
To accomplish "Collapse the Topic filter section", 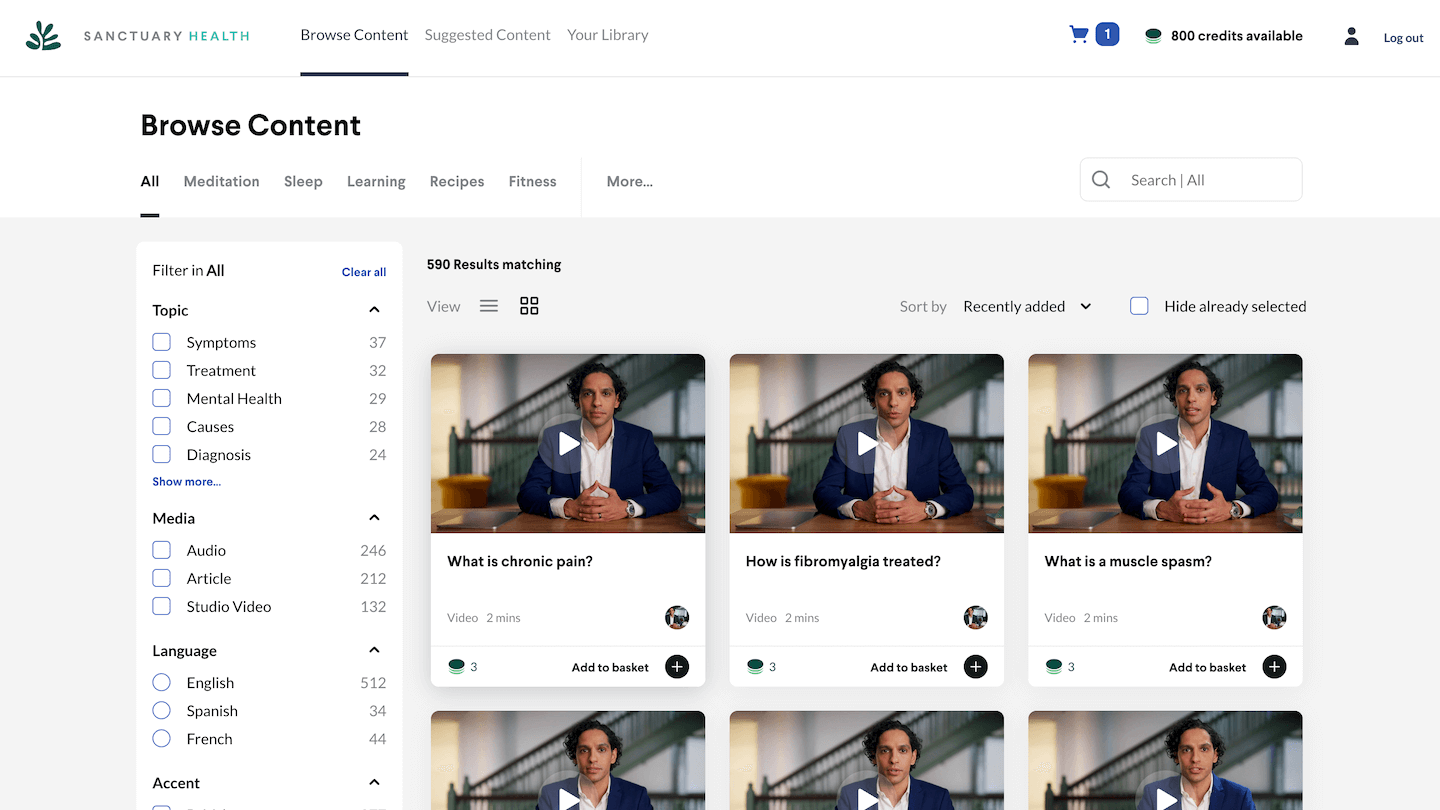I will [x=374, y=310].
